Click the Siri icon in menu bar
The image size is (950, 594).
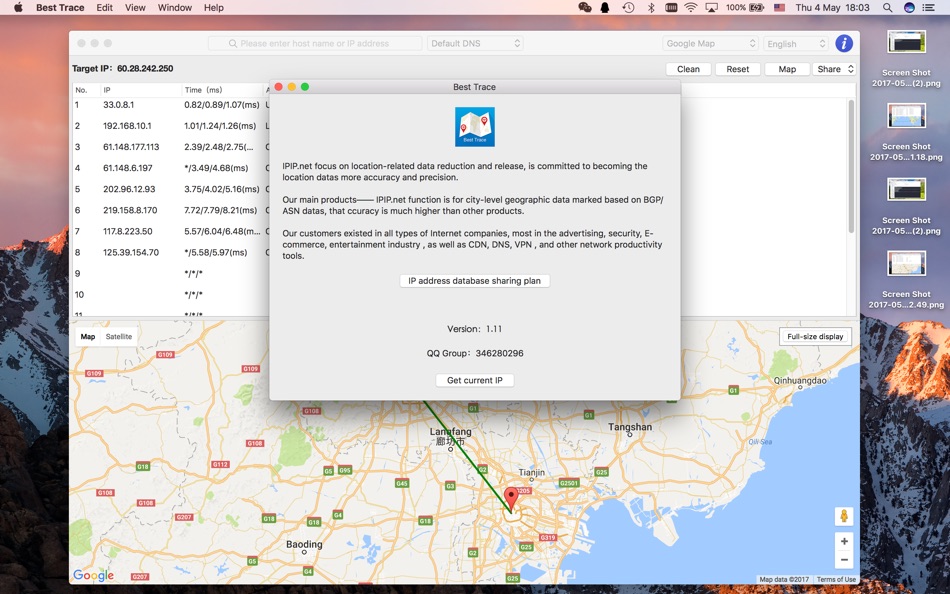tap(909, 7)
